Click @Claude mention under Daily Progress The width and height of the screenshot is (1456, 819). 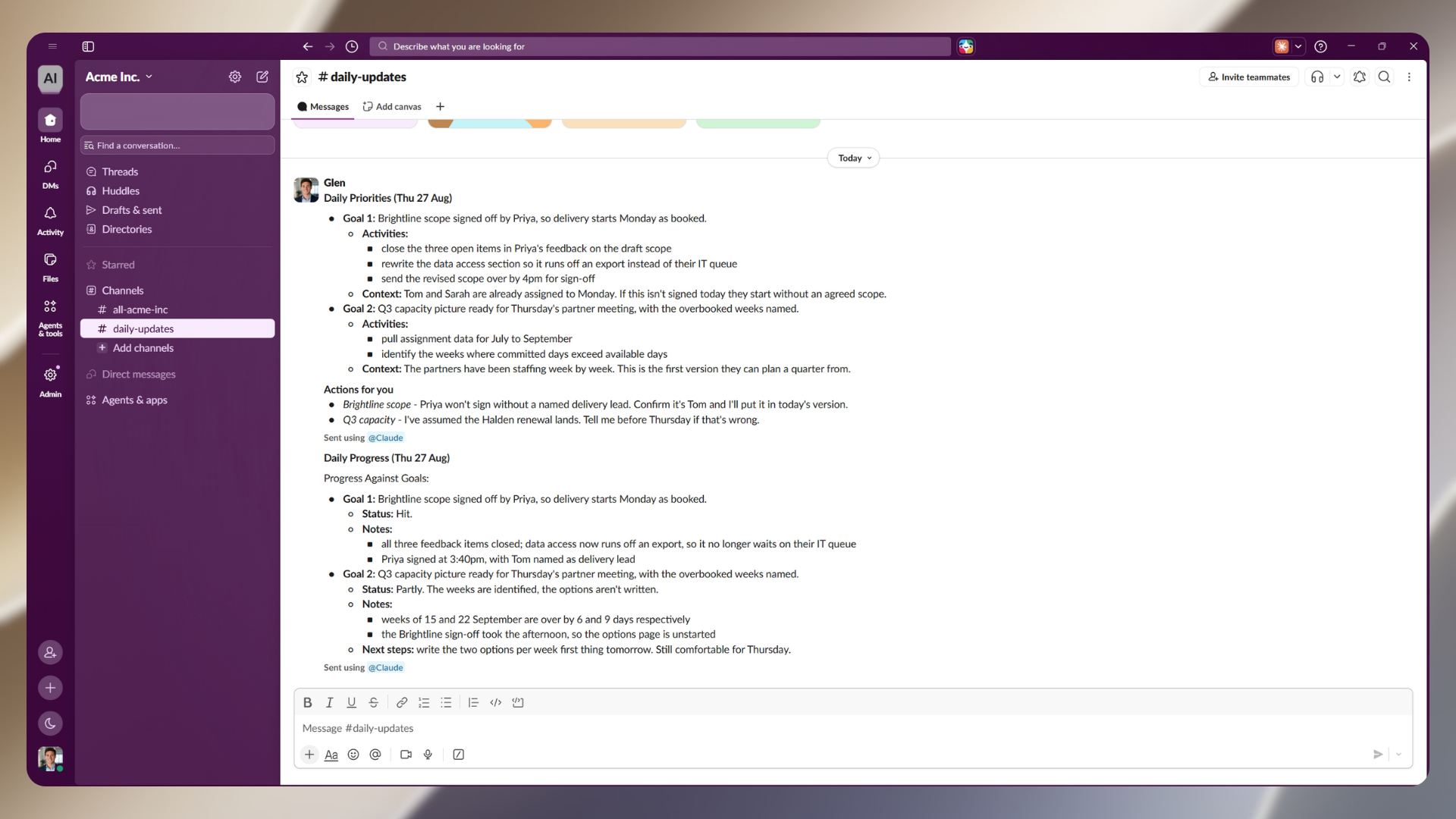385,667
